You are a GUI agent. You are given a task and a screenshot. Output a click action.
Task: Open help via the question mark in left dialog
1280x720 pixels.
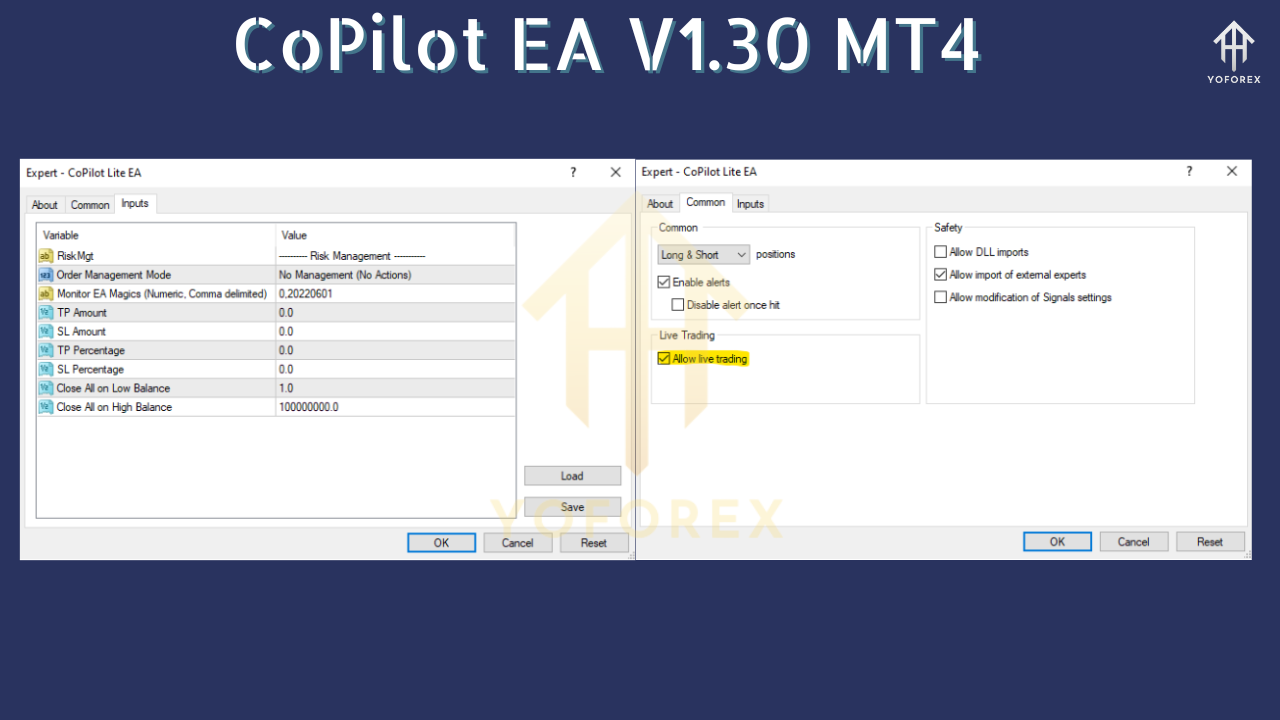[x=573, y=172]
